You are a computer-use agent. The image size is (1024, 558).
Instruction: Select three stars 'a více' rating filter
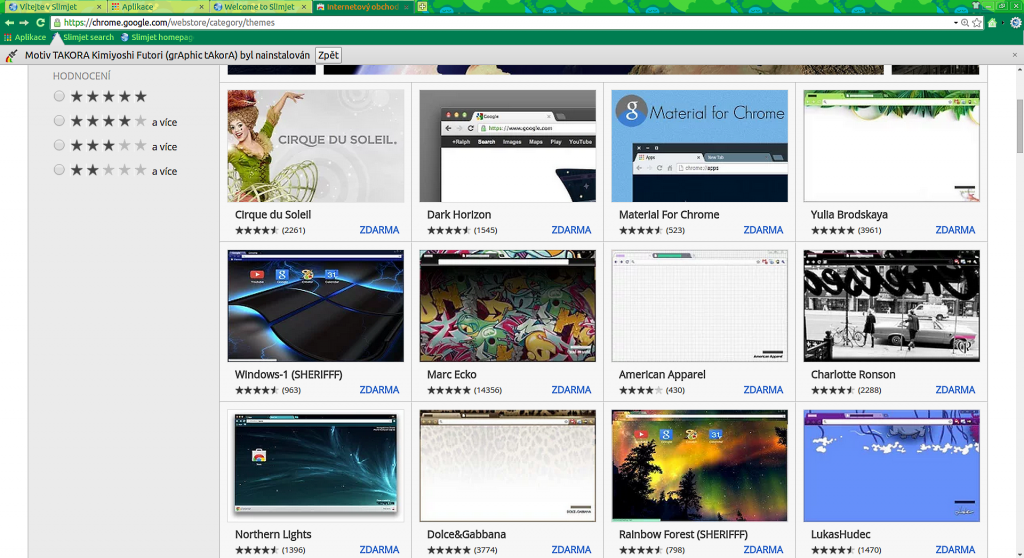pos(59,145)
